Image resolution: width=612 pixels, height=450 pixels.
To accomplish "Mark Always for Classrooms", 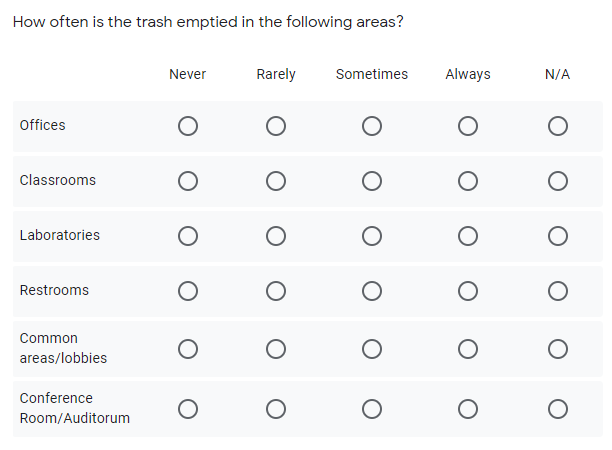I will pos(468,181).
